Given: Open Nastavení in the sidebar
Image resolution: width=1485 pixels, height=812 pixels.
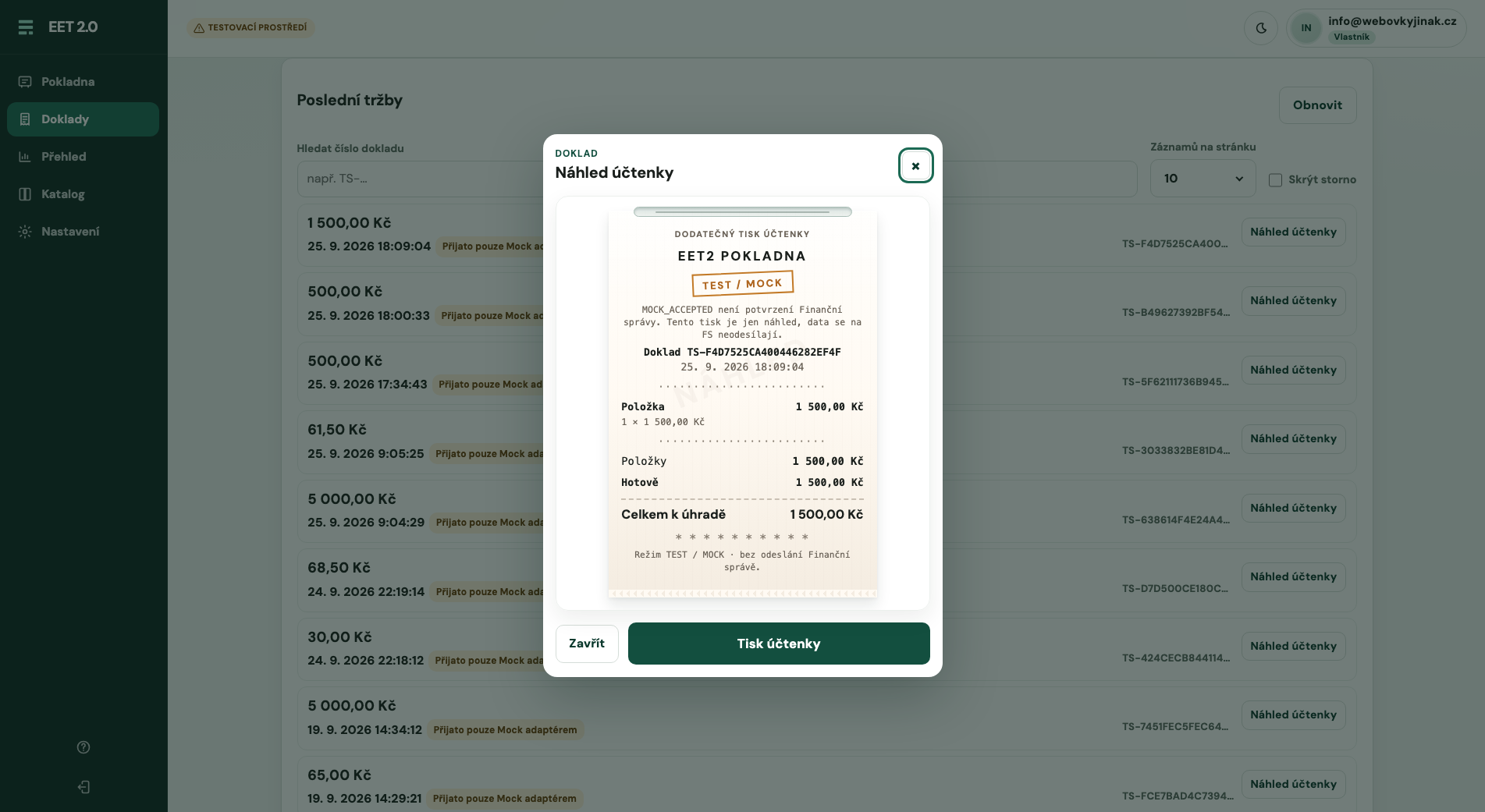Looking at the screenshot, I should (x=83, y=232).
